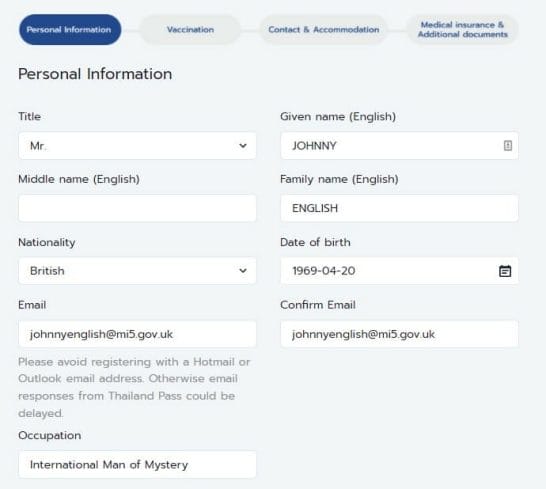Click the Personal Information heading
The height and width of the screenshot is (489, 546).
click(95, 74)
